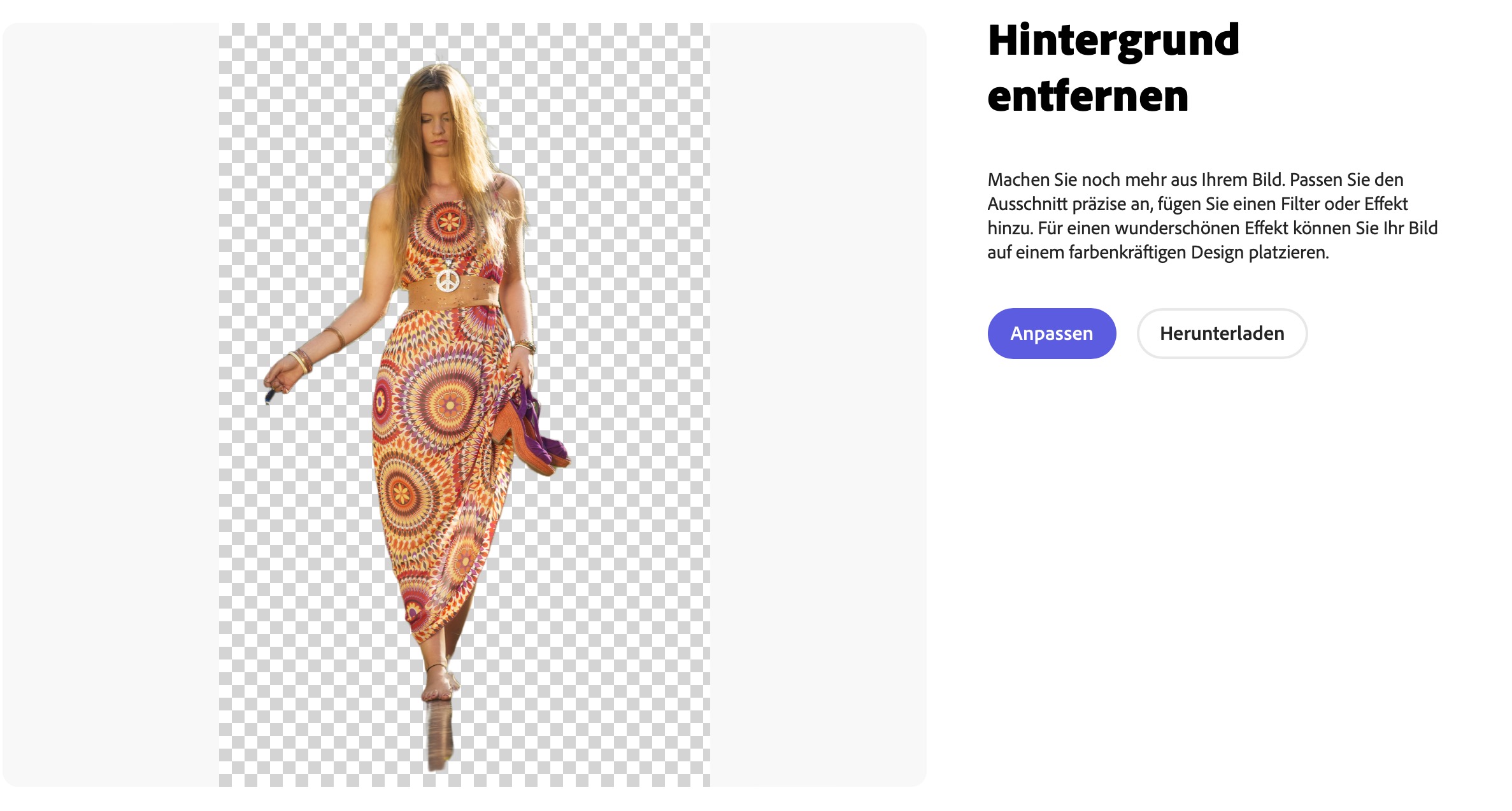
Task: Click the word entfernen in the heading
Action: point(1088,97)
